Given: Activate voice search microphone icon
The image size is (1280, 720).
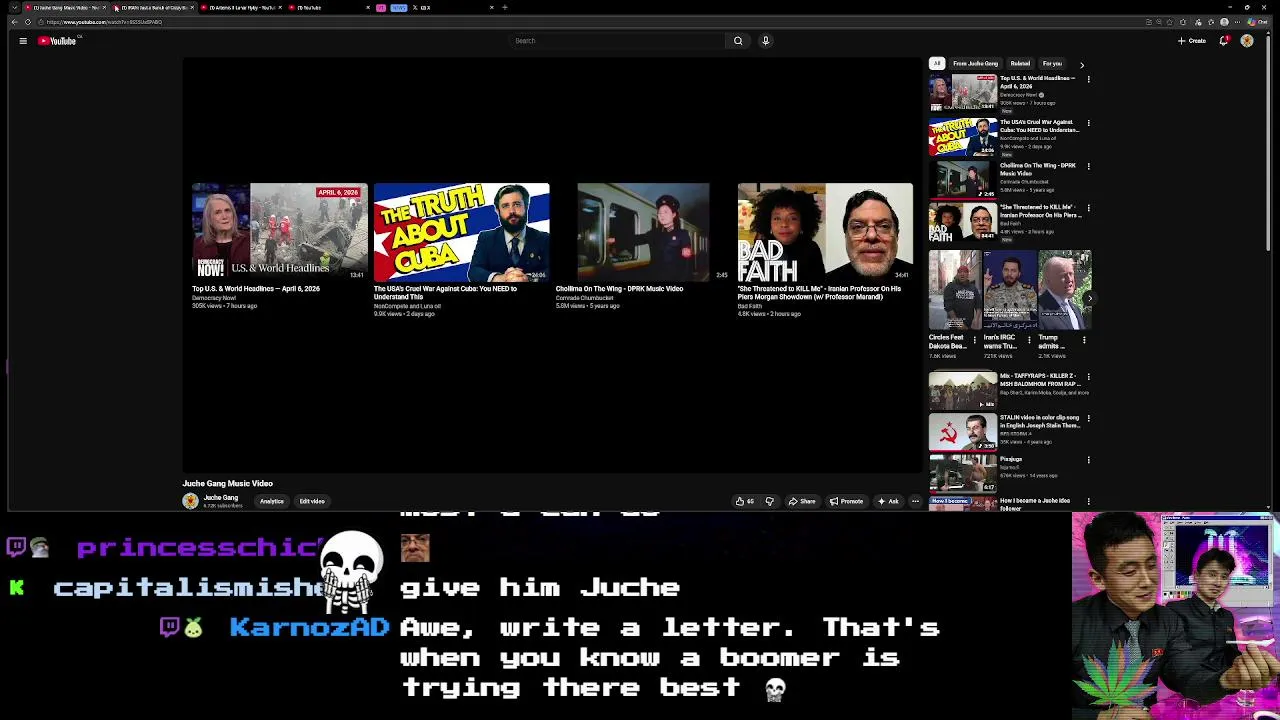Looking at the screenshot, I should [765, 41].
